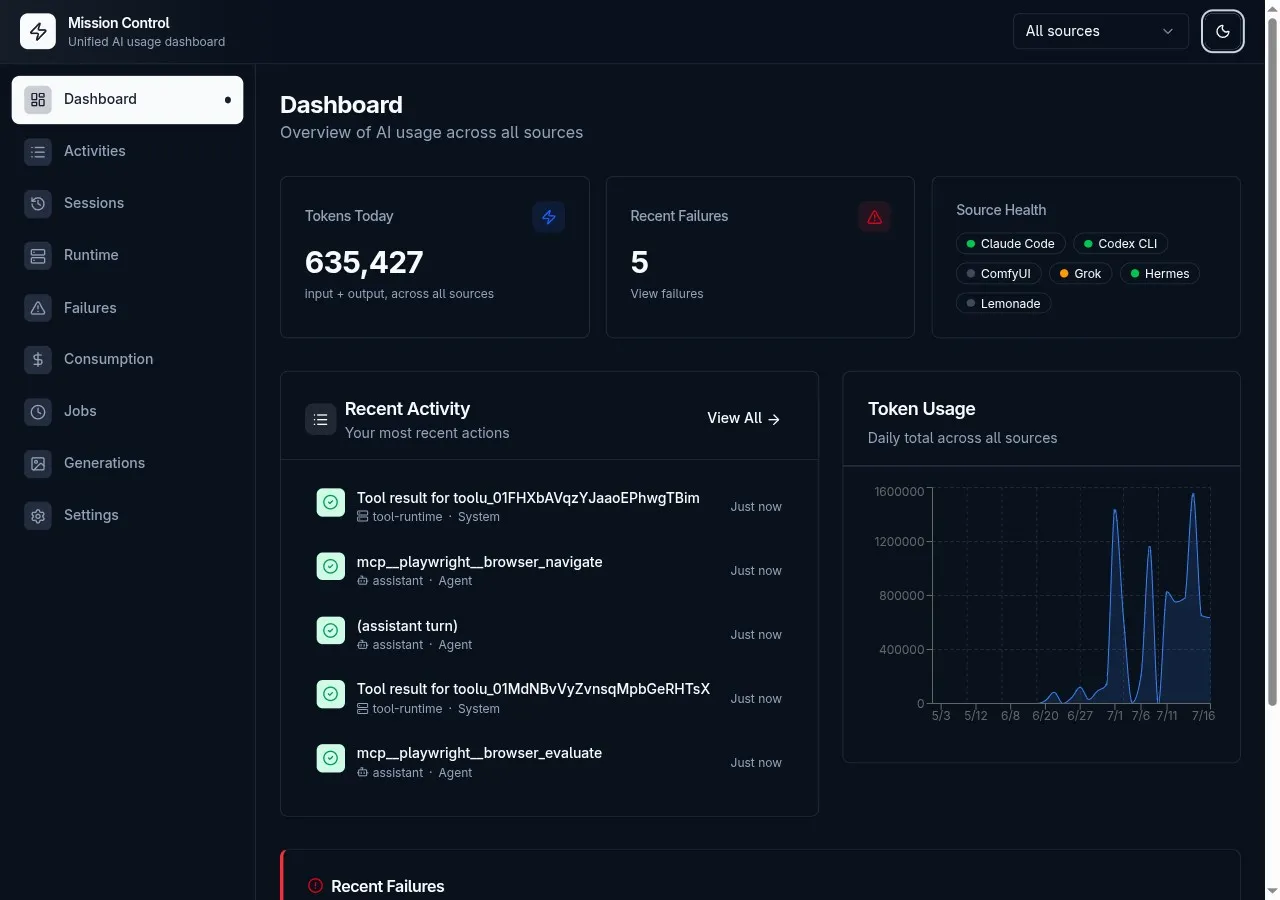Click the Activities list icon in the sidebar
Screen dimensions: 1280x900
click(x=38, y=151)
